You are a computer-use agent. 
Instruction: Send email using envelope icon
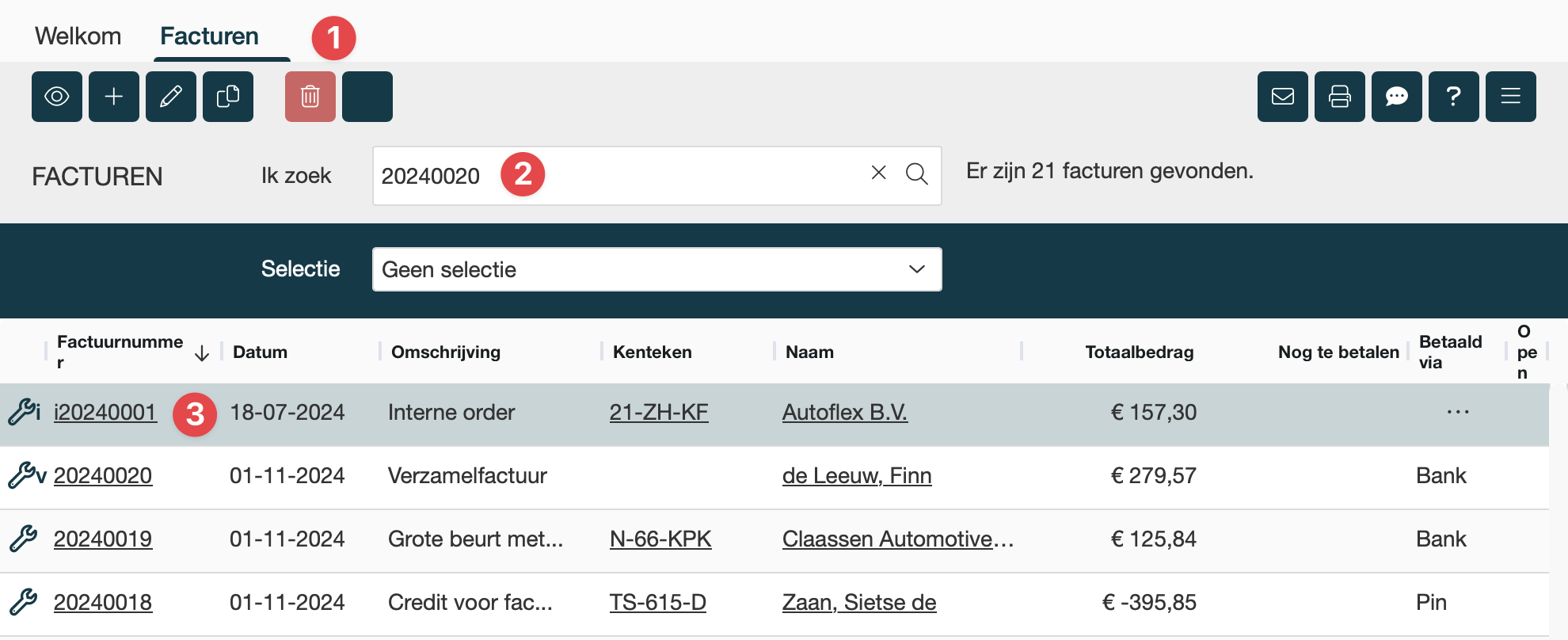click(x=1283, y=97)
